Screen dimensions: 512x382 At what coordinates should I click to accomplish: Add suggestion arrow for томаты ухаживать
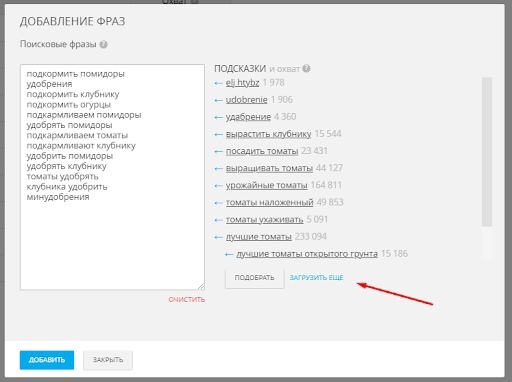click(219, 220)
